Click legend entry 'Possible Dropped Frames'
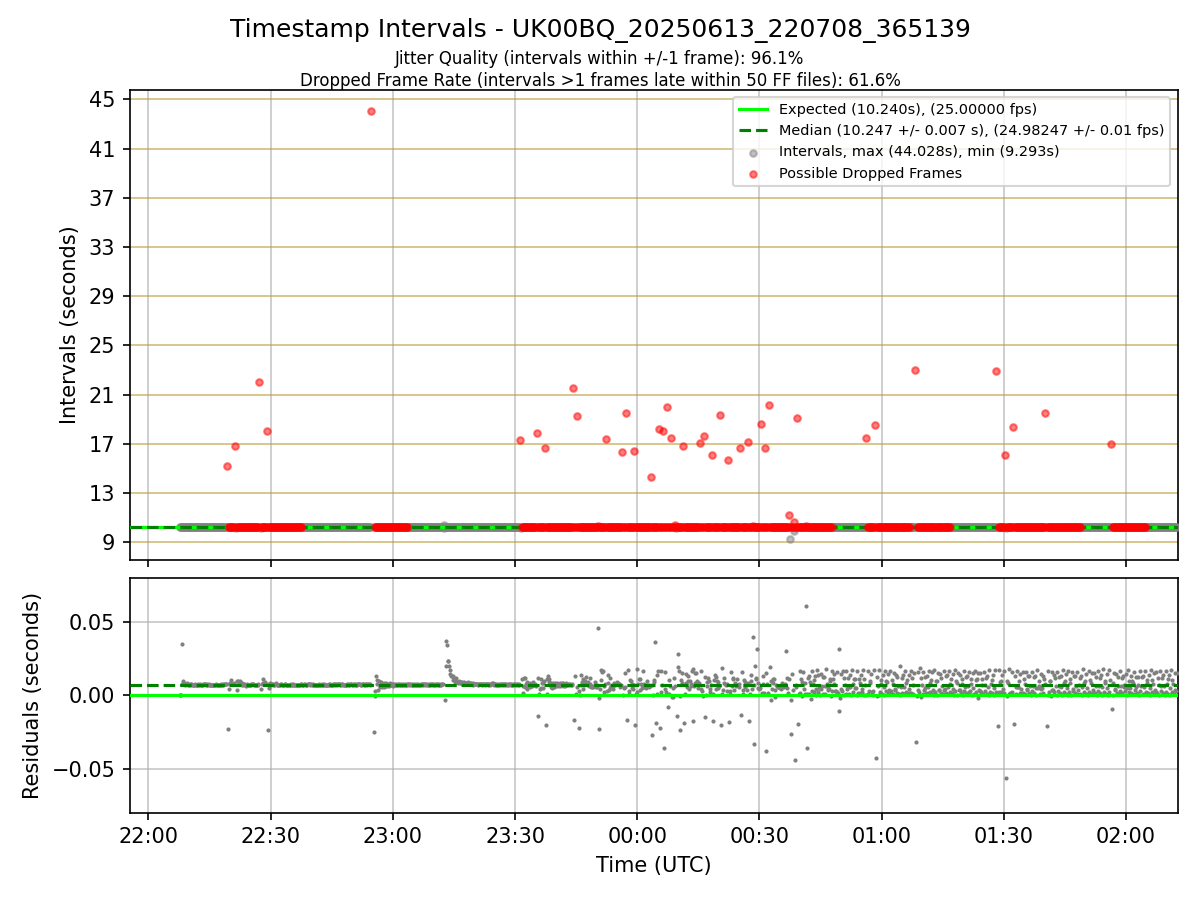The height and width of the screenshot is (900, 1200). click(x=870, y=173)
